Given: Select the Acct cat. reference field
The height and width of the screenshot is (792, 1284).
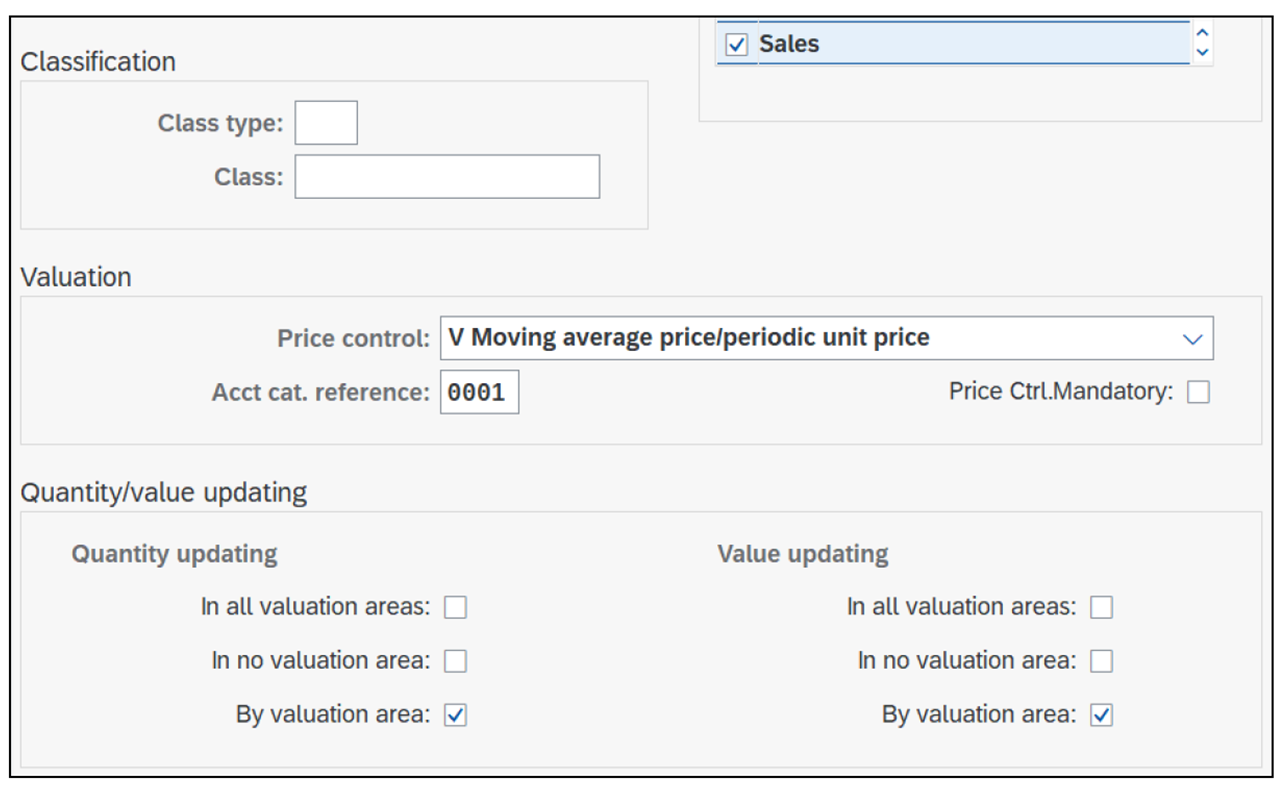Looking at the screenshot, I should coord(479,392).
